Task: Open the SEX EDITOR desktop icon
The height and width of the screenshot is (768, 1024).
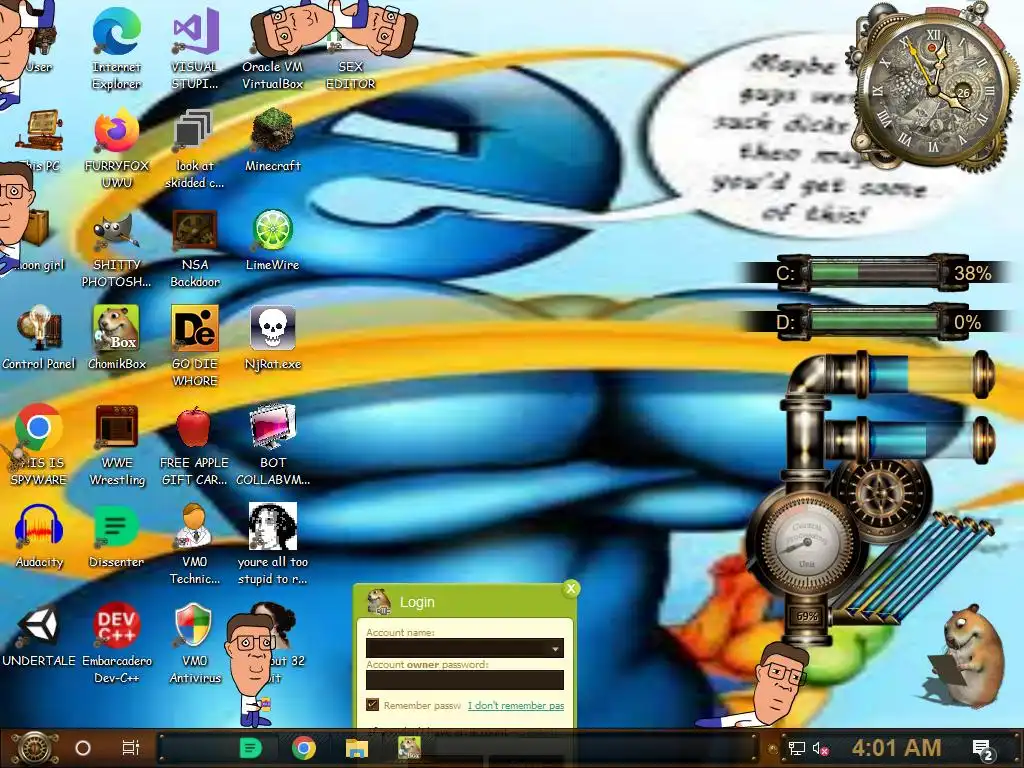Action: [x=351, y=49]
